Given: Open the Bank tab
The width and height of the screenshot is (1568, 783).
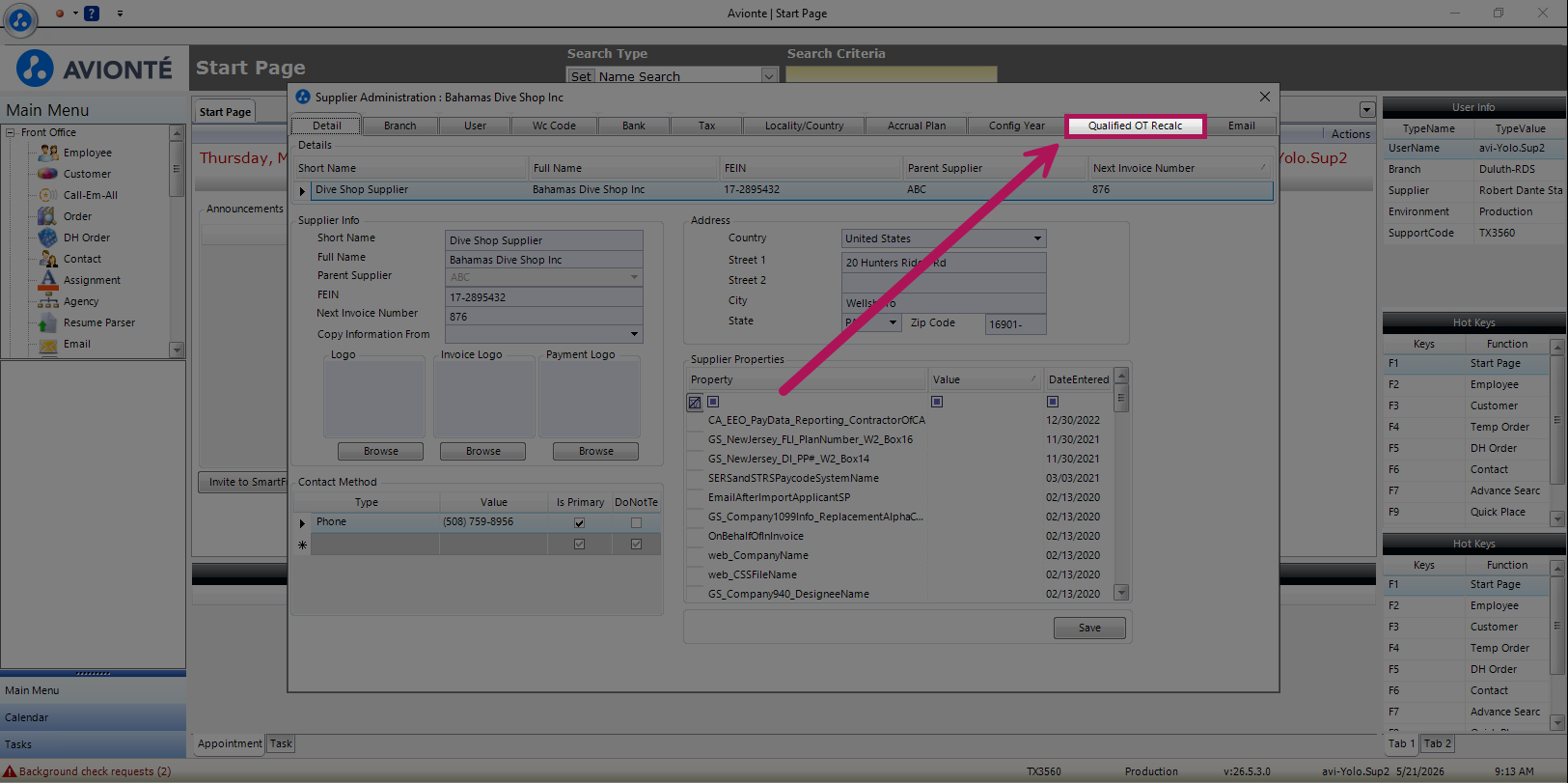Looking at the screenshot, I should [x=634, y=126].
